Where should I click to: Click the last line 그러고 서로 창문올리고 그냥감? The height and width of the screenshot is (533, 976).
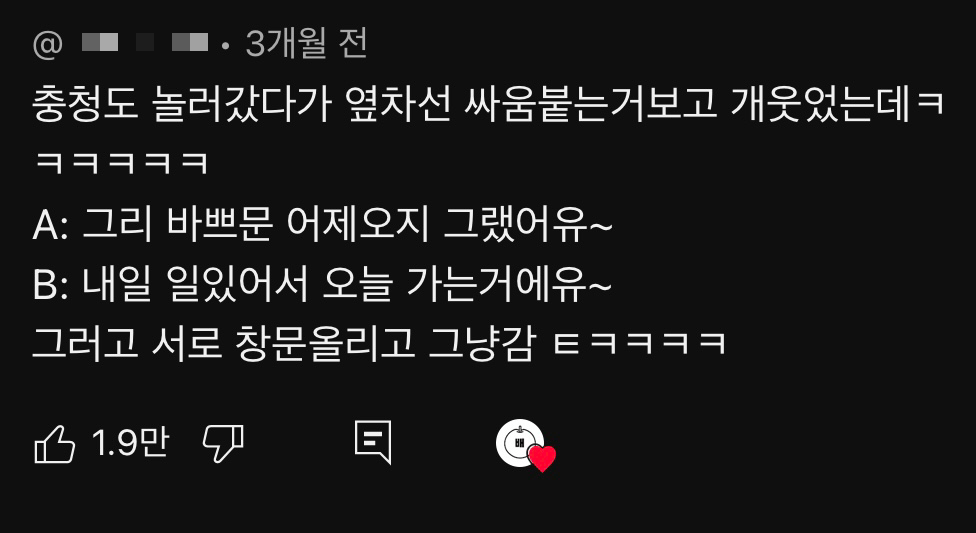[283, 344]
